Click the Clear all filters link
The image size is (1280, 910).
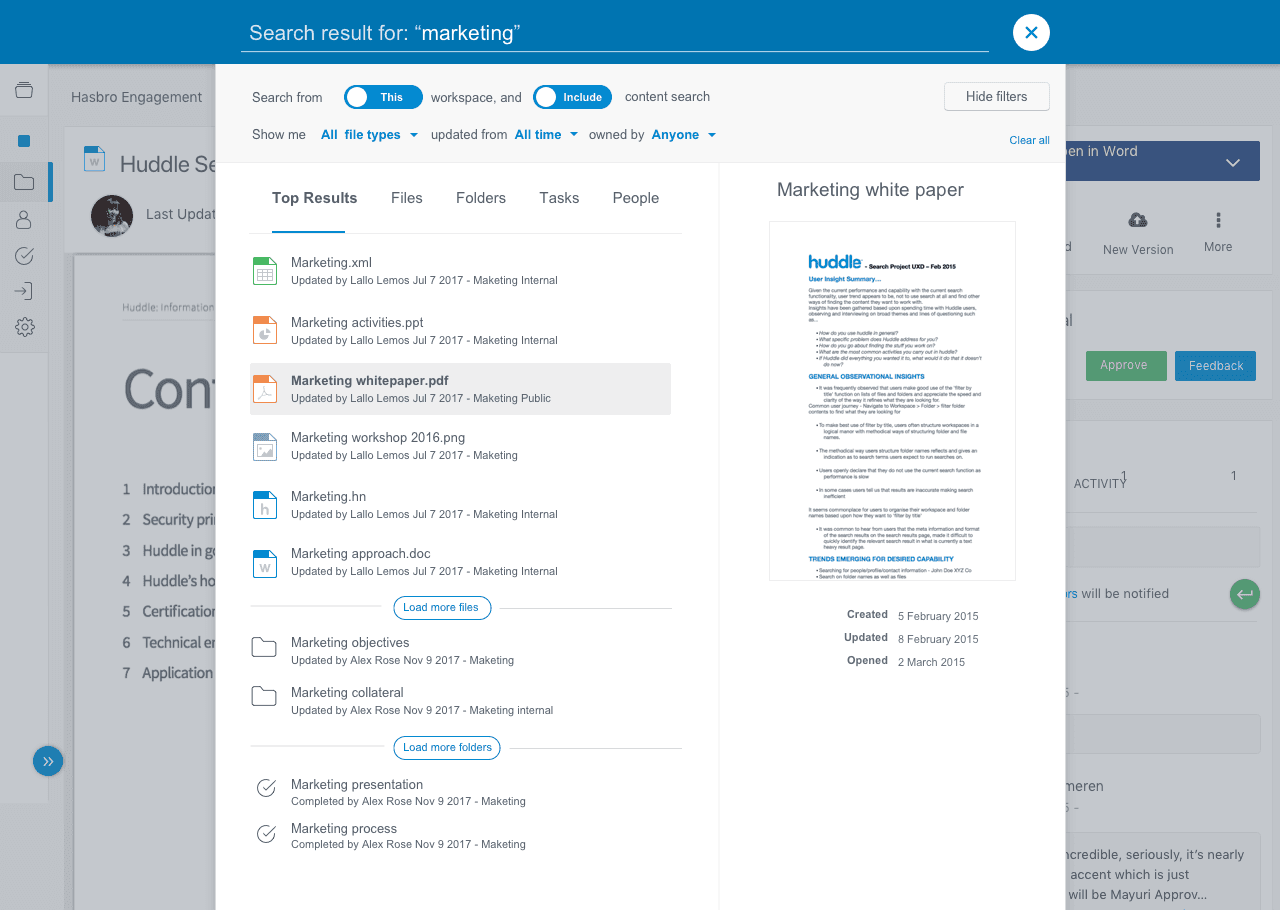tap(1029, 140)
